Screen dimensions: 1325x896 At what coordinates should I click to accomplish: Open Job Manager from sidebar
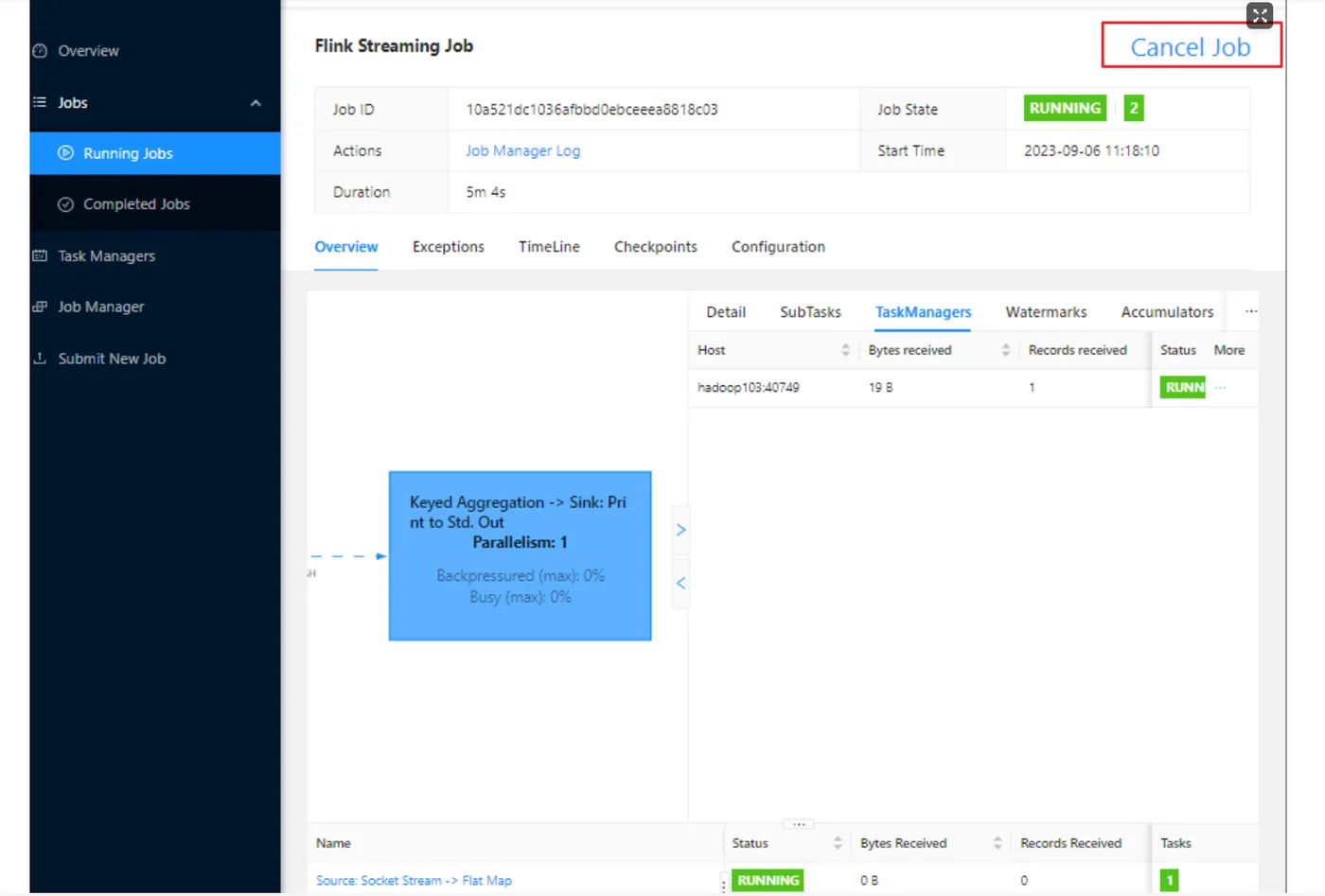tap(100, 307)
